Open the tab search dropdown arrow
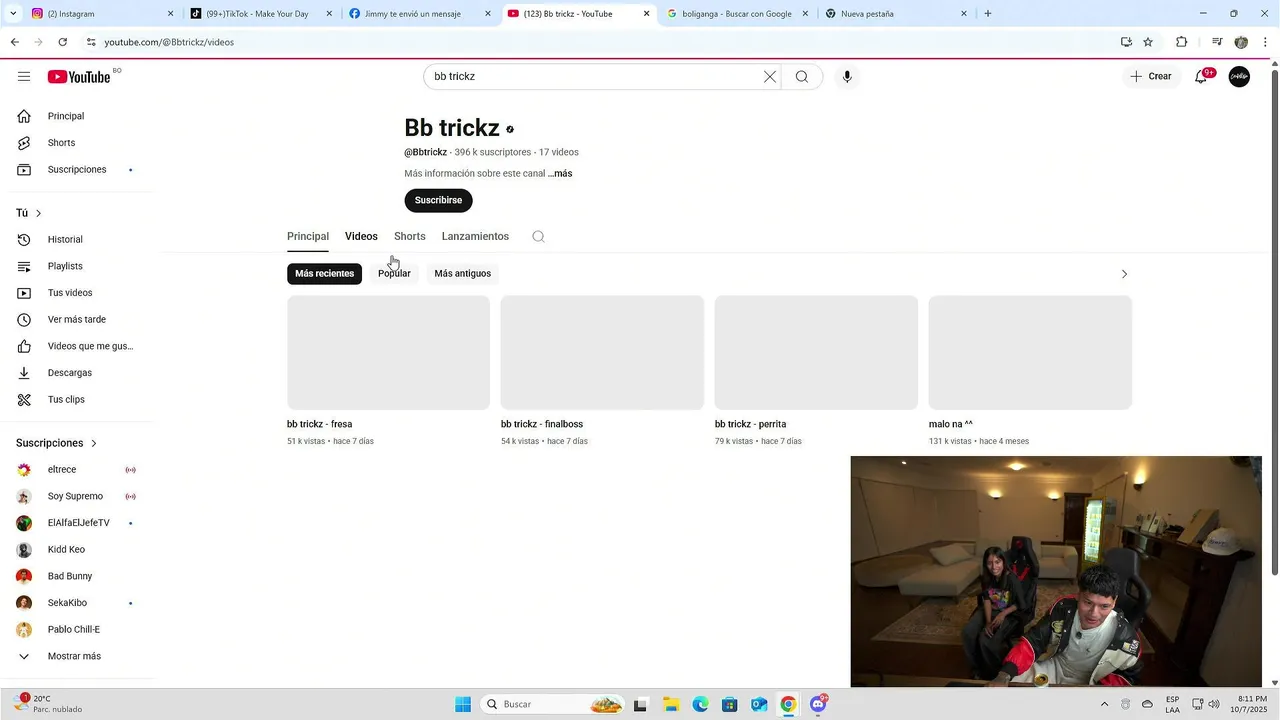Screen dimensions: 1280x720 13,14
